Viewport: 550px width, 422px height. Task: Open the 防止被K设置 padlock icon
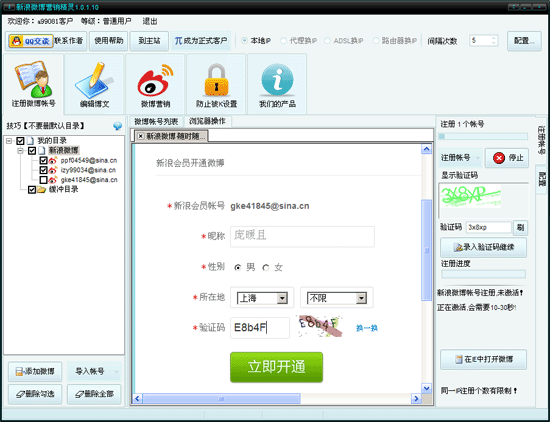click(216, 84)
